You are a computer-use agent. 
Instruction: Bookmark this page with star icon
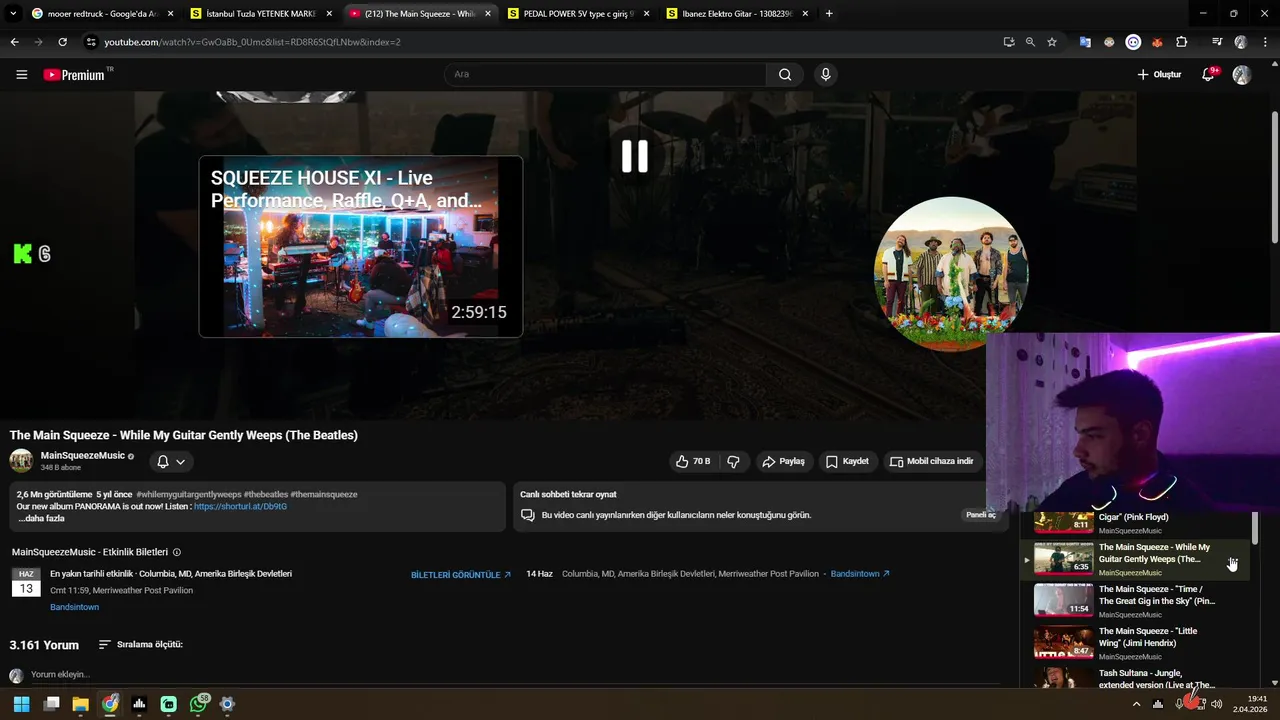(x=1052, y=42)
